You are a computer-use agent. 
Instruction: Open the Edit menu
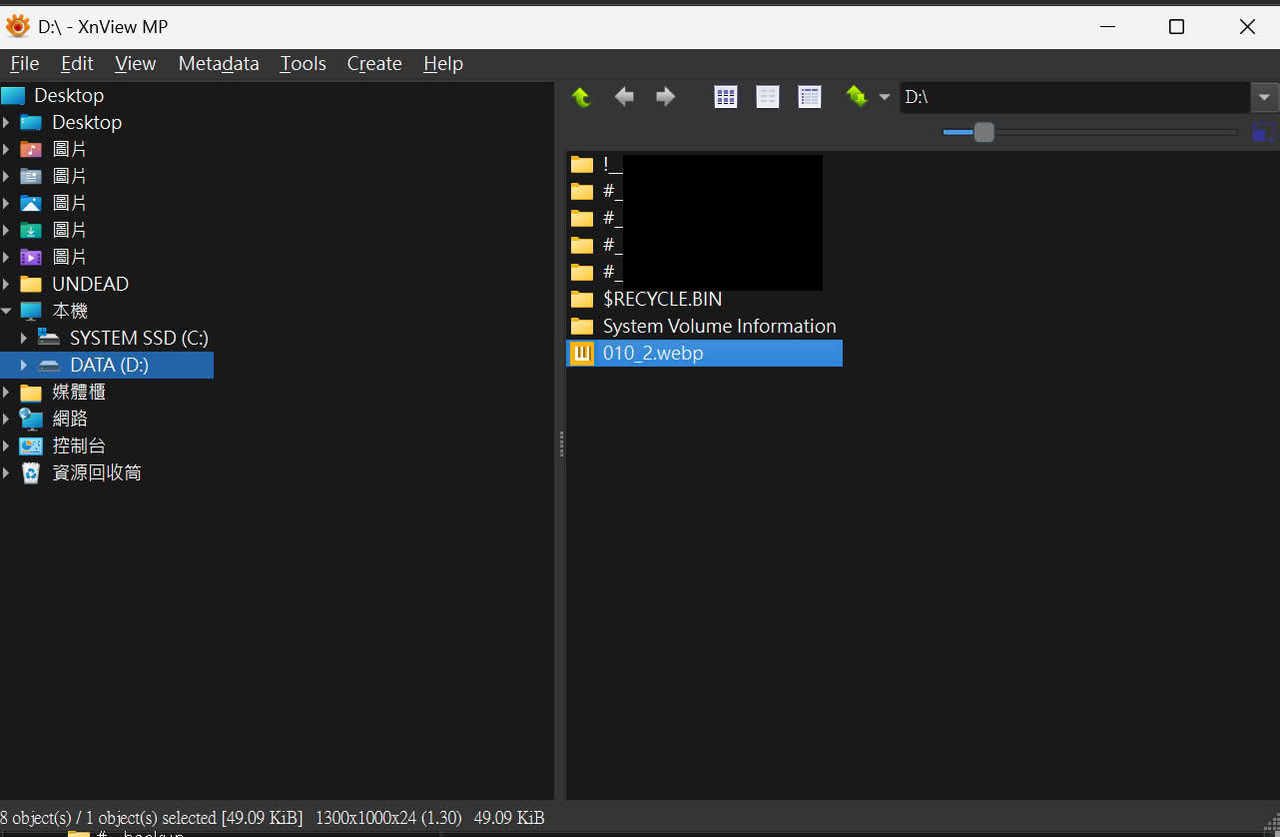click(77, 64)
